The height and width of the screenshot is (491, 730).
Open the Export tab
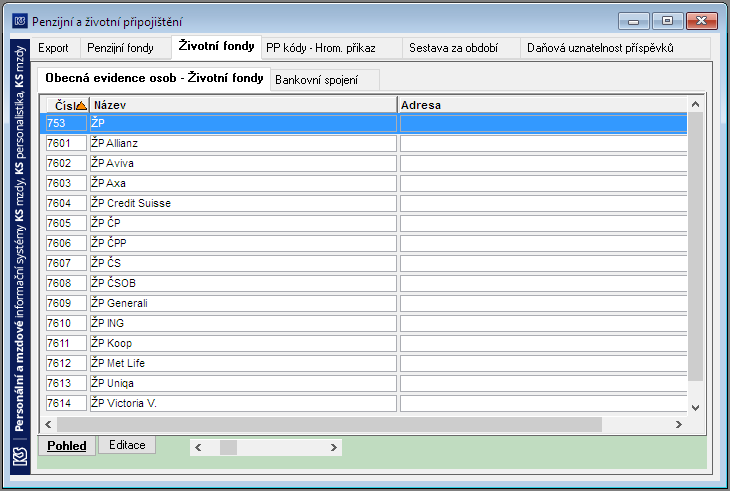click(54, 48)
